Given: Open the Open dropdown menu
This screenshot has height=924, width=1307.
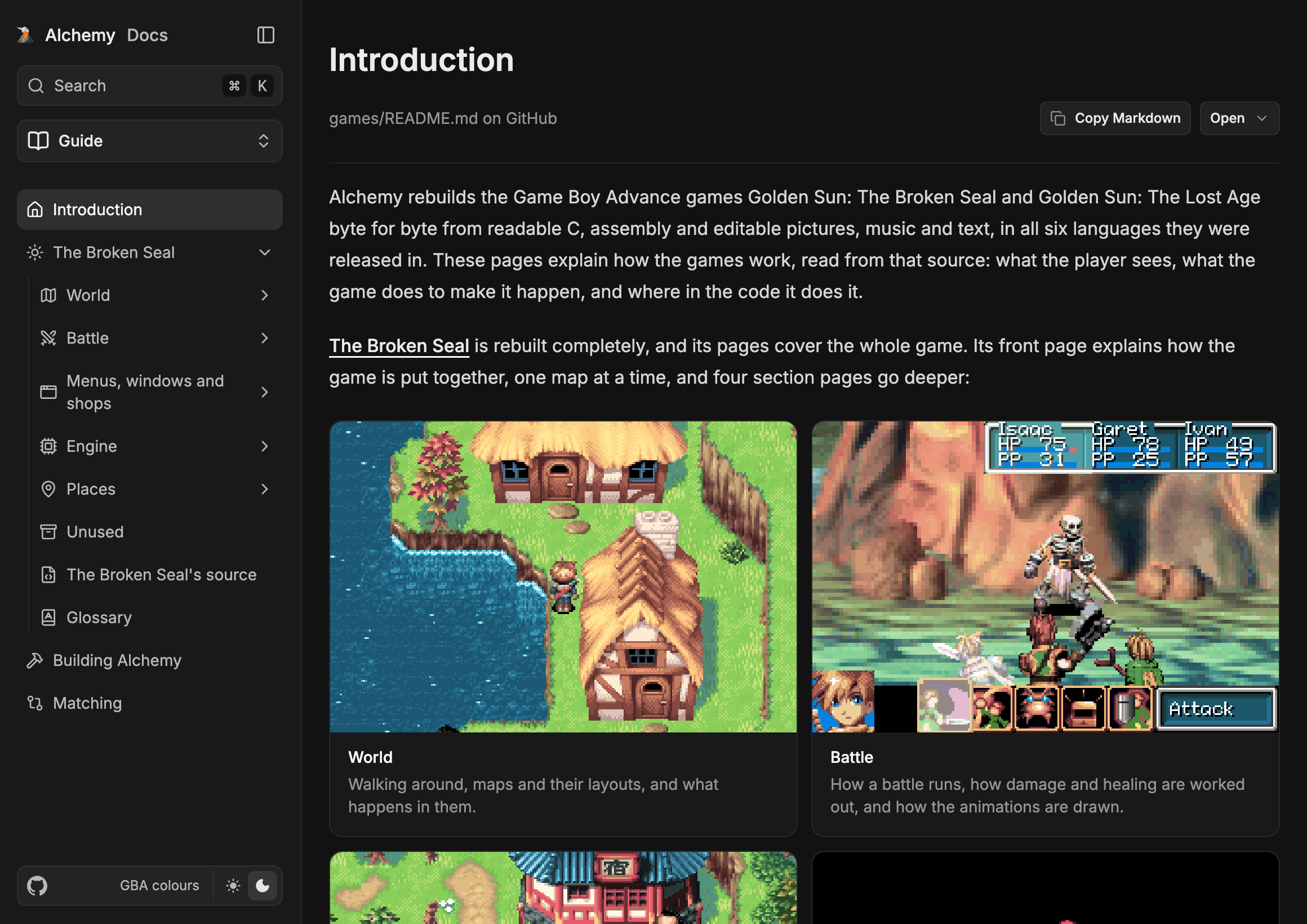Looking at the screenshot, I should [1239, 118].
